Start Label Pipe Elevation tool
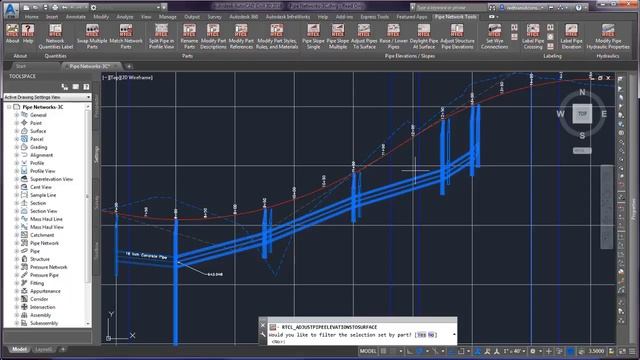 [x=571, y=36]
